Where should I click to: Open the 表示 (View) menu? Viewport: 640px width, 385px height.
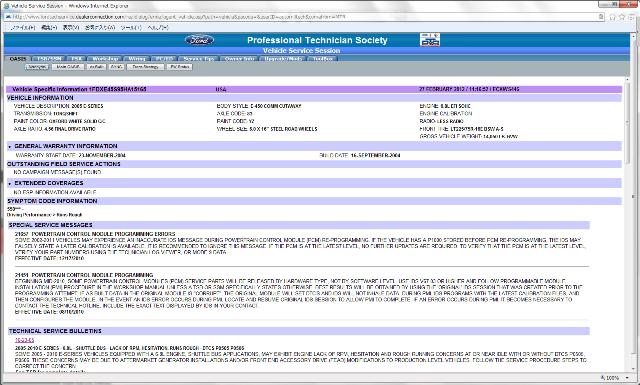[71, 27]
